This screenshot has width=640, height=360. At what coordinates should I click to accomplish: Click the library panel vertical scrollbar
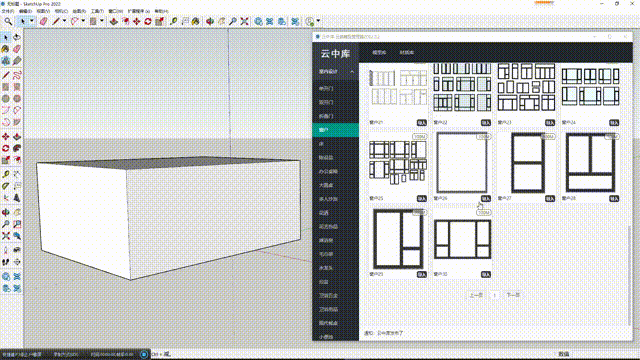coord(631,200)
